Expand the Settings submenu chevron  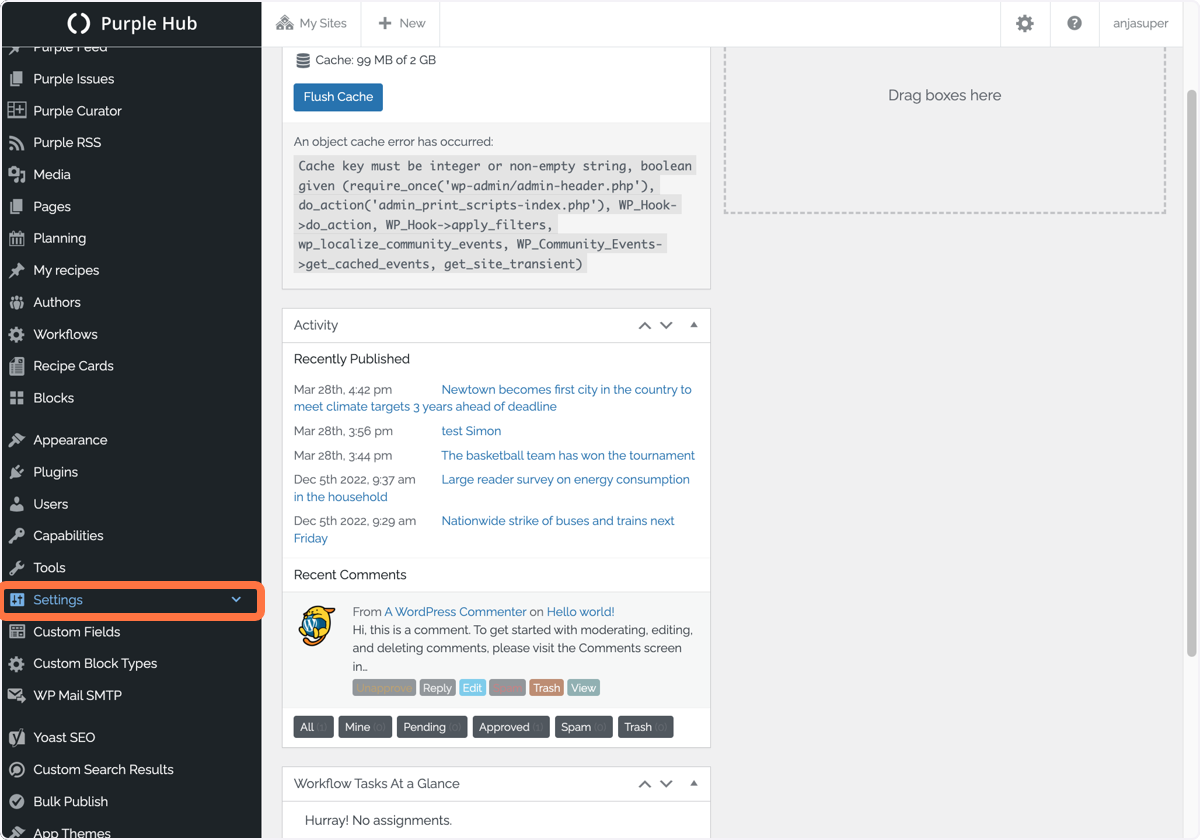236,600
